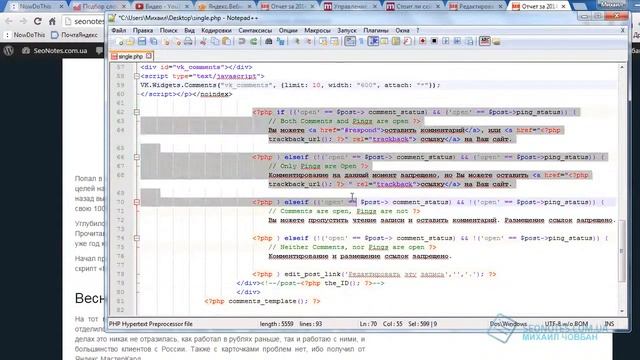Click the Chrome reload icon
Viewport: 640px width, 360px height.
[38, 21]
